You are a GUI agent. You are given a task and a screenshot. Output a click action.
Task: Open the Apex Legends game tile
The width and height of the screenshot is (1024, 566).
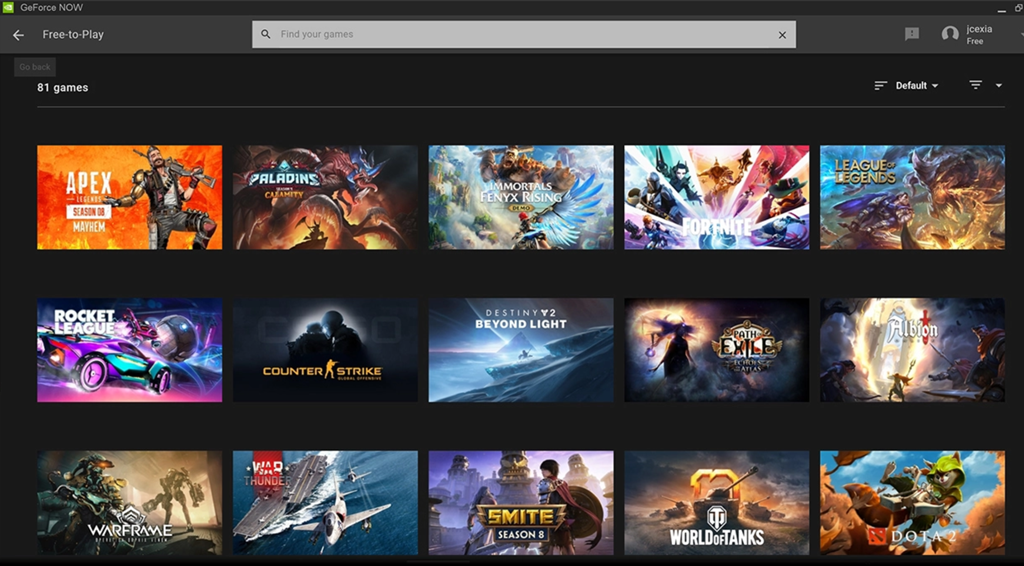[x=129, y=197]
